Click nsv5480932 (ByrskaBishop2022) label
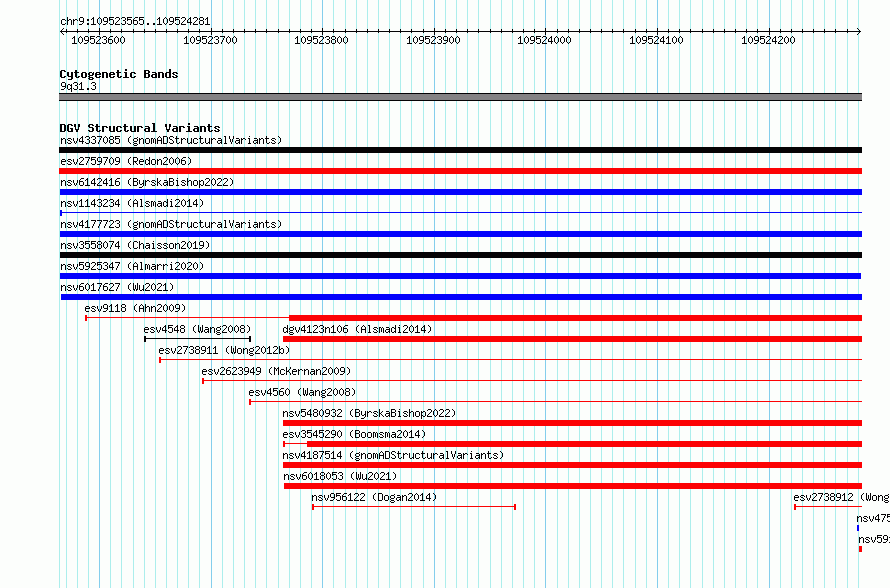The image size is (890, 588). [369, 413]
